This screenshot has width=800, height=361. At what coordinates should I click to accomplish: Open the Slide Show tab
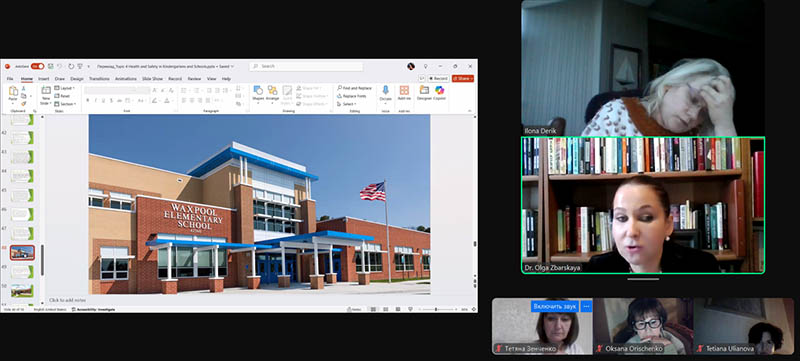point(152,79)
